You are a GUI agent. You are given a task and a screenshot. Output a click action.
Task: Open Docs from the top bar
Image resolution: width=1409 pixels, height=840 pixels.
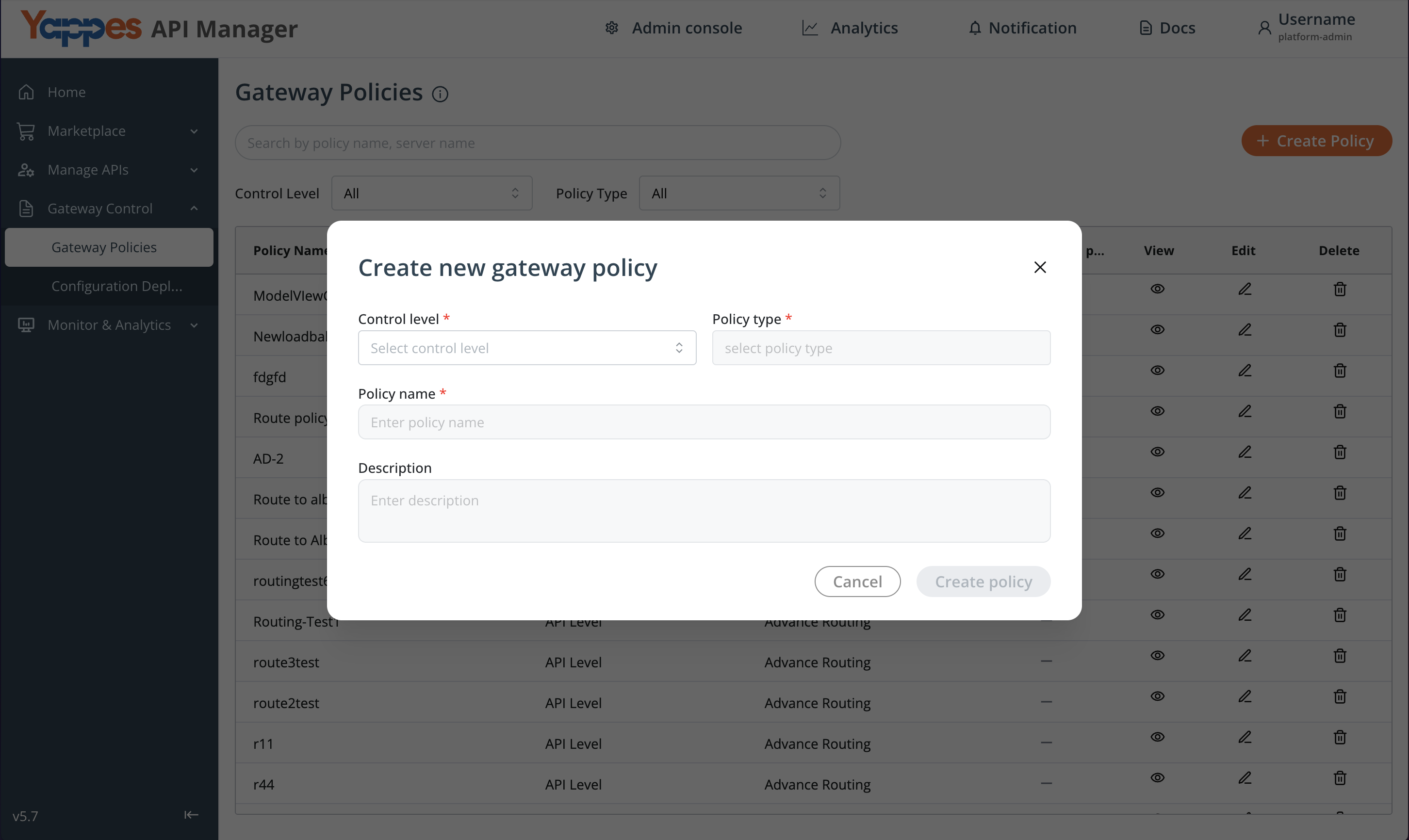1167,28
